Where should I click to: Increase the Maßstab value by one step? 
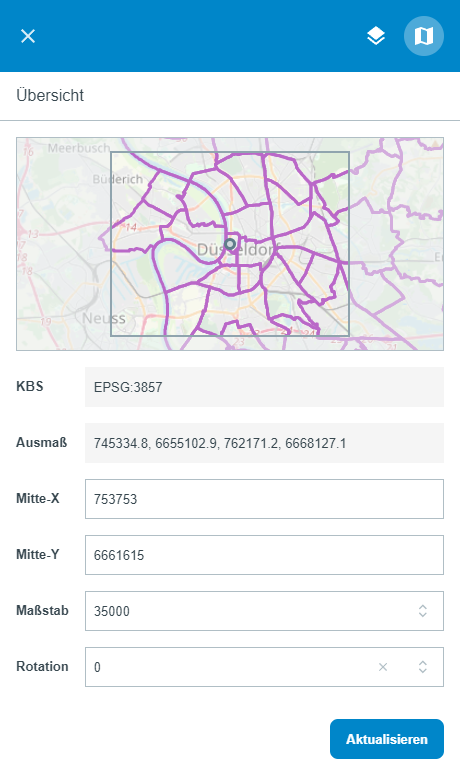[423, 607]
